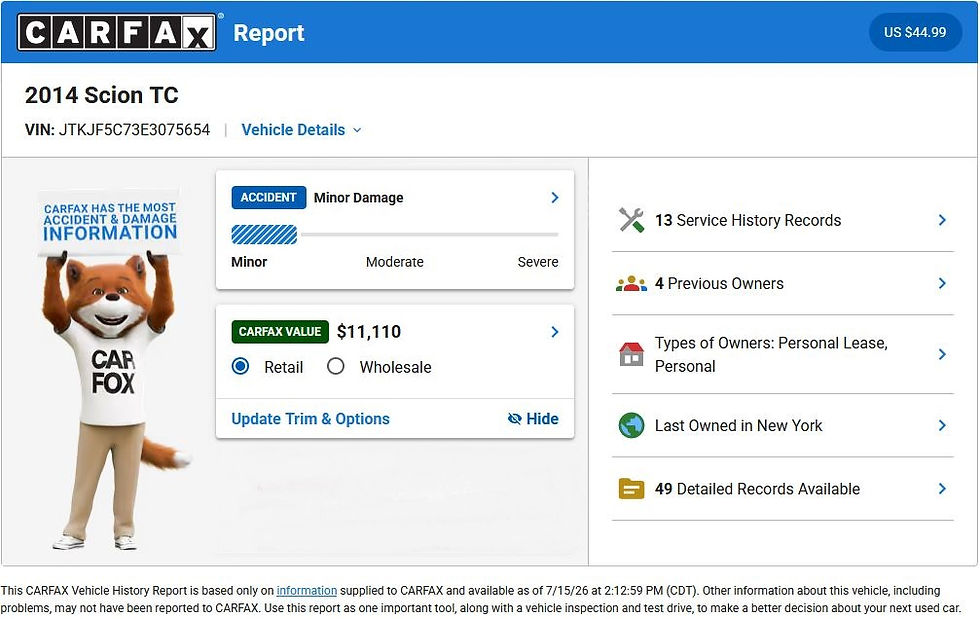Viewport: 980px width, 619px height.
Task: Expand the Last Owned in New York chevron
Action: [x=942, y=426]
